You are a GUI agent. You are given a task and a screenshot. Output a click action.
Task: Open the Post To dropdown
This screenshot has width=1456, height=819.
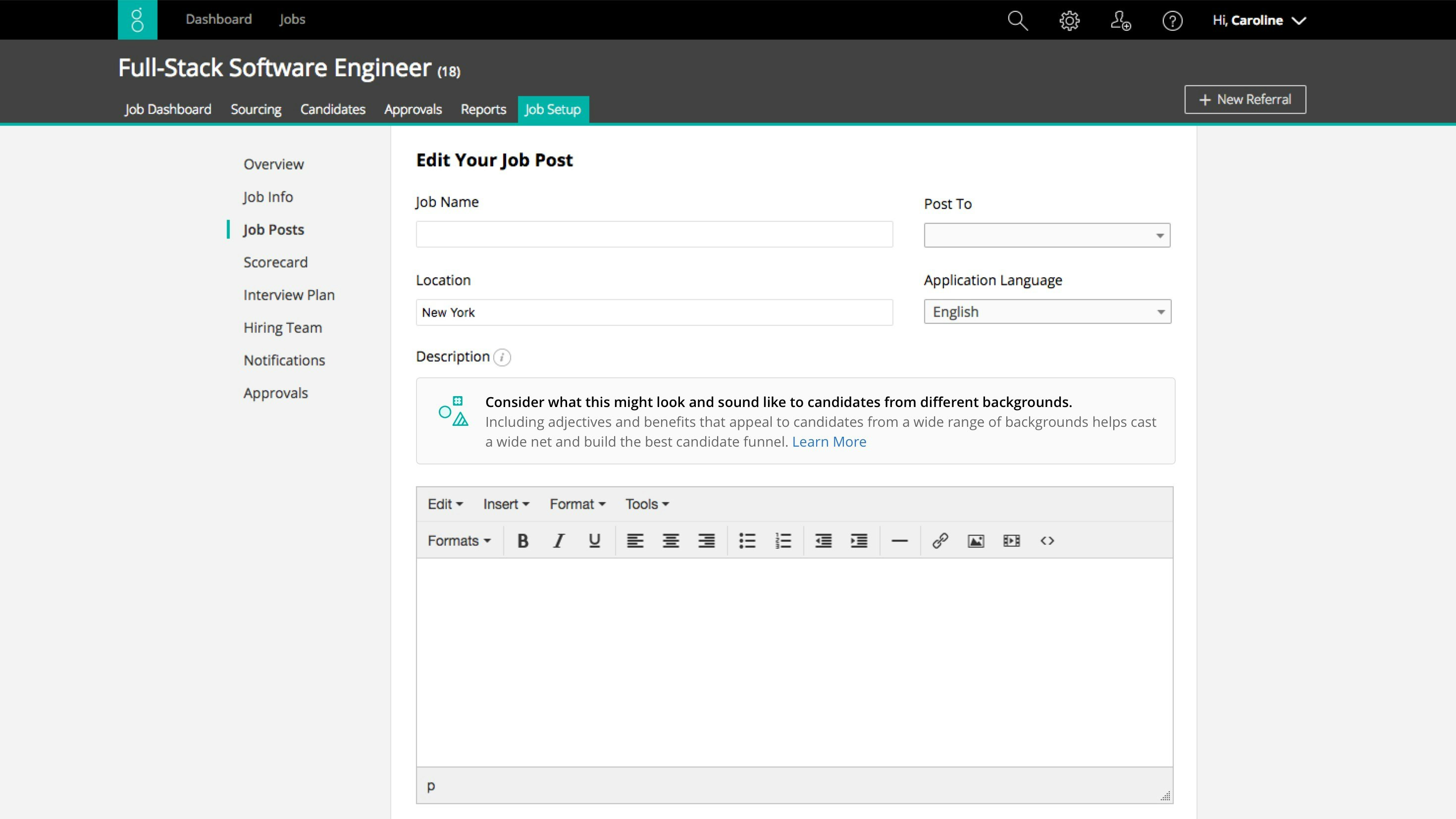1046,235
